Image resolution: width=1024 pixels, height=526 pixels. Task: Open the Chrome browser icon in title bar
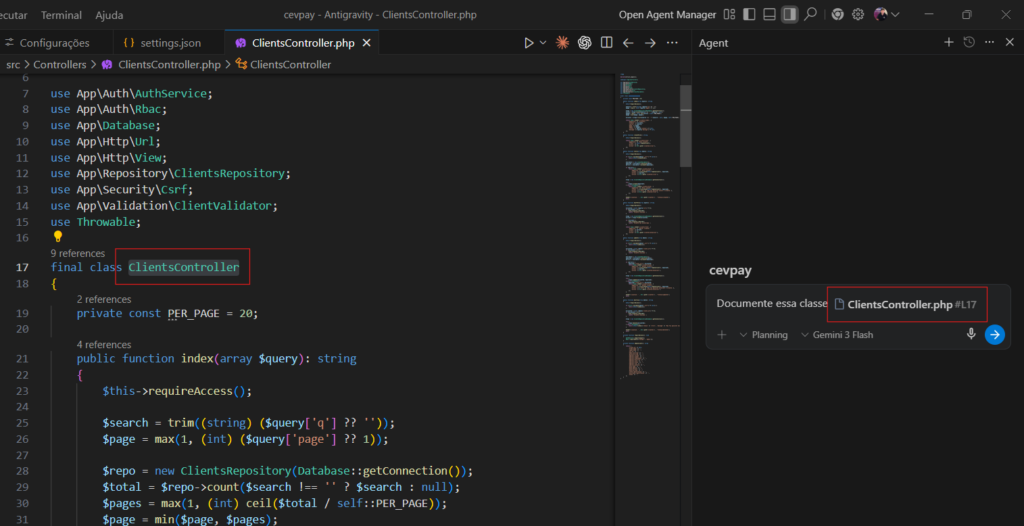pos(838,14)
